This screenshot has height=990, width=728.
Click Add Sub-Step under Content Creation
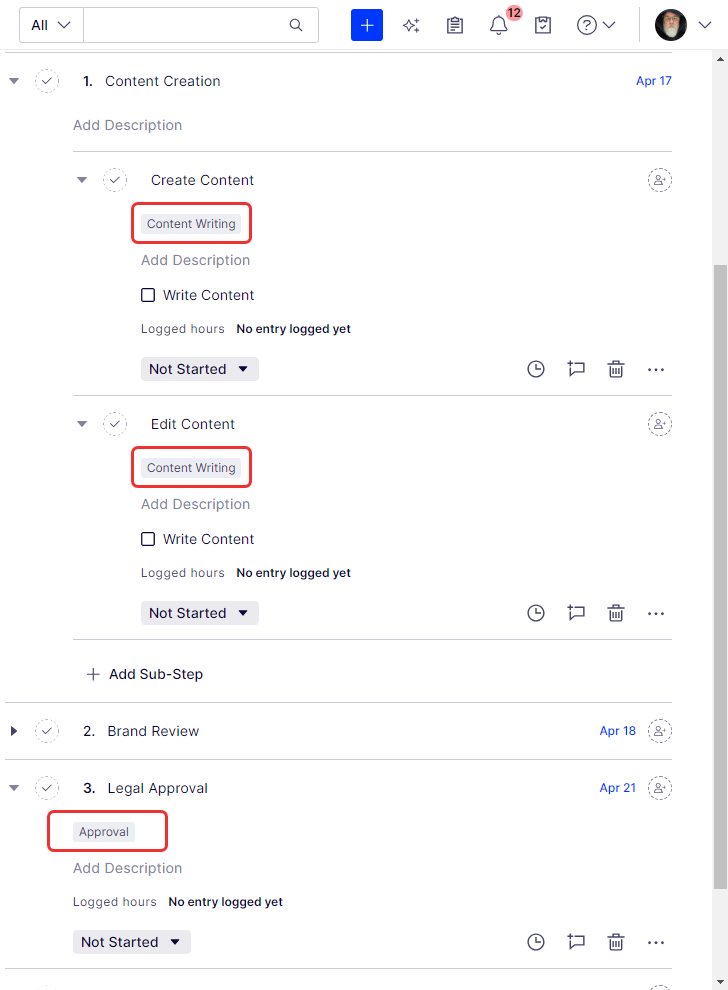(144, 674)
